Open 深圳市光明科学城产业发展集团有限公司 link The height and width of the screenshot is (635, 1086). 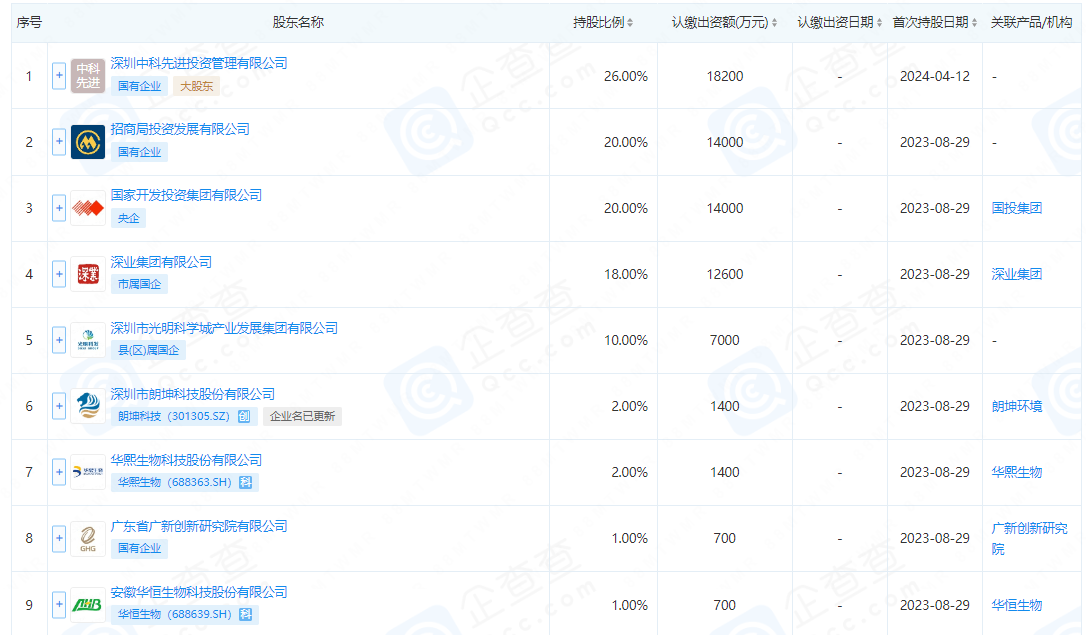tap(224, 328)
